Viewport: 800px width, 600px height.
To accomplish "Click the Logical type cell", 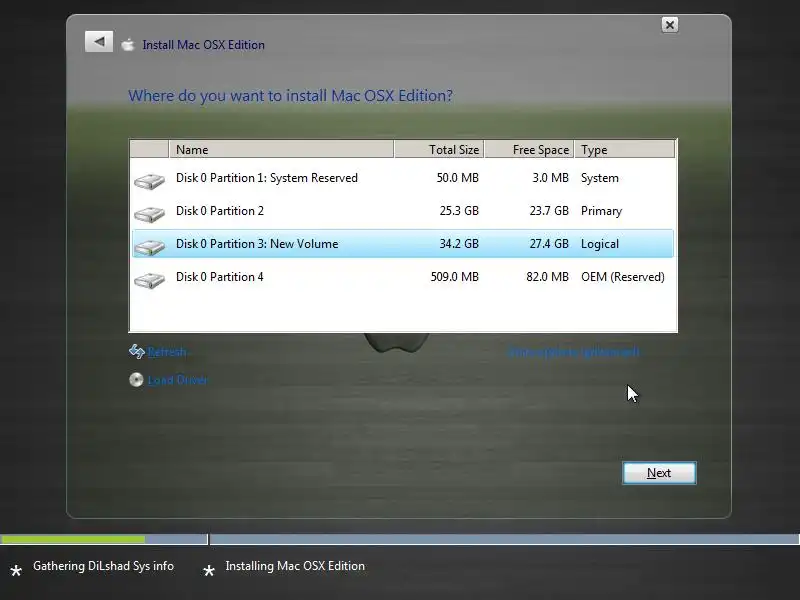I will [x=599, y=244].
